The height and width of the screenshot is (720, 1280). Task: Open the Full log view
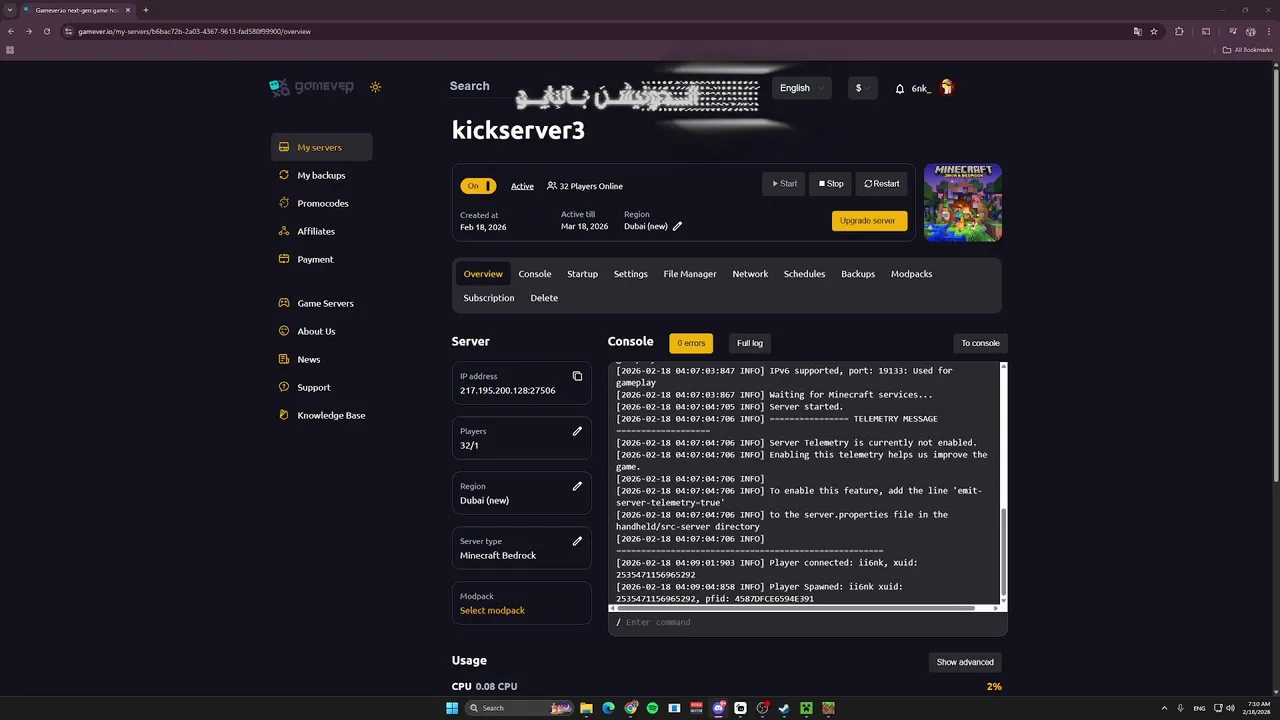point(750,343)
